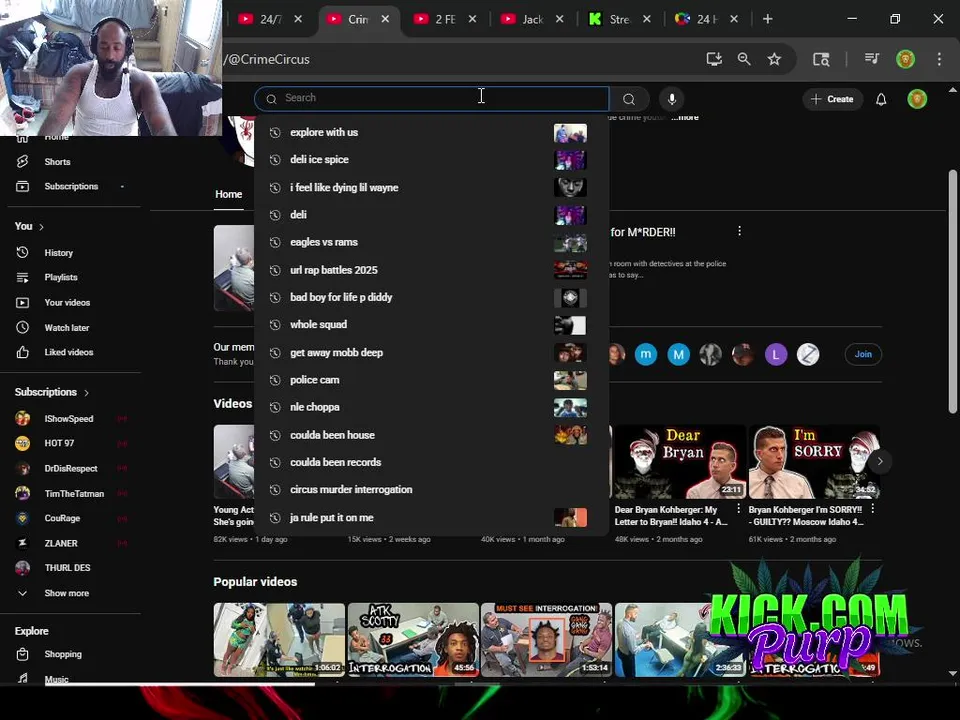This screenshot has width=960, height=720.
Task: Switch to the Stre Kick browser tab
Action: tap(620, 19)
